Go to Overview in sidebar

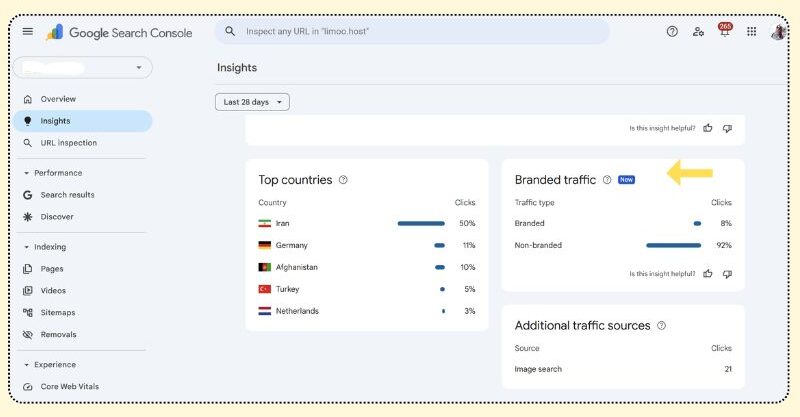(83, 99)
